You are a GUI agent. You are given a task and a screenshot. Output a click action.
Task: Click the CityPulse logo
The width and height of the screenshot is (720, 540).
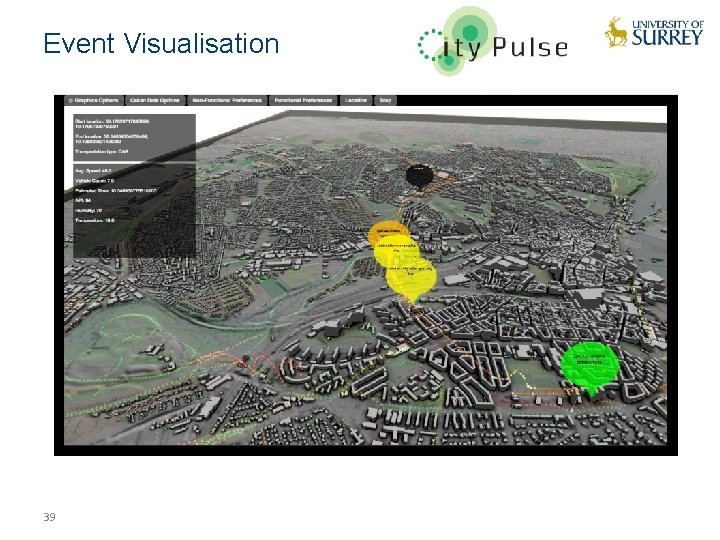tap(493, 42)
